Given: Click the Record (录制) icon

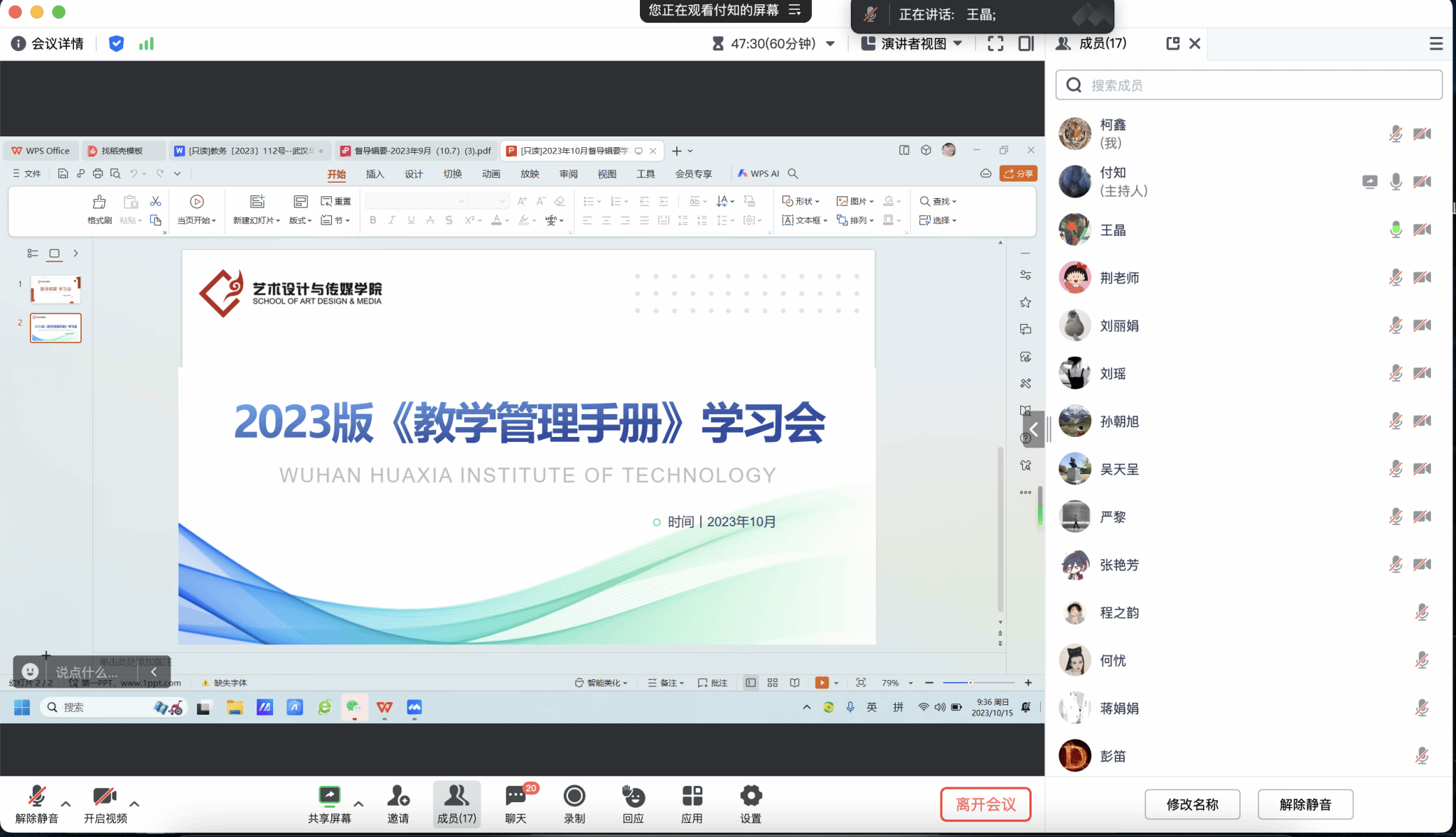Looking at the screenshot, I should (574, 796).
